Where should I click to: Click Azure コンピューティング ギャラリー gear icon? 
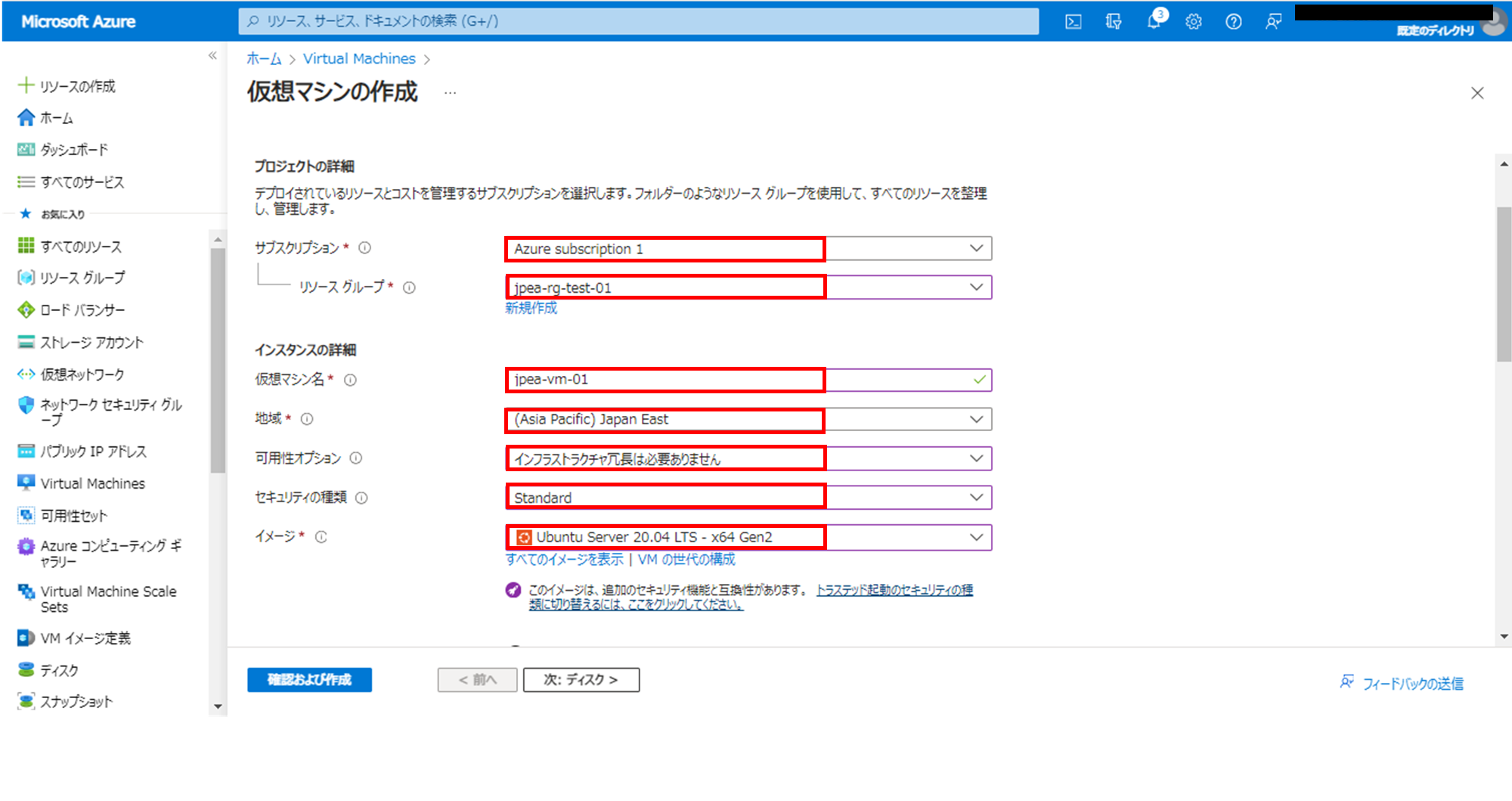click(x=26, y=546)
